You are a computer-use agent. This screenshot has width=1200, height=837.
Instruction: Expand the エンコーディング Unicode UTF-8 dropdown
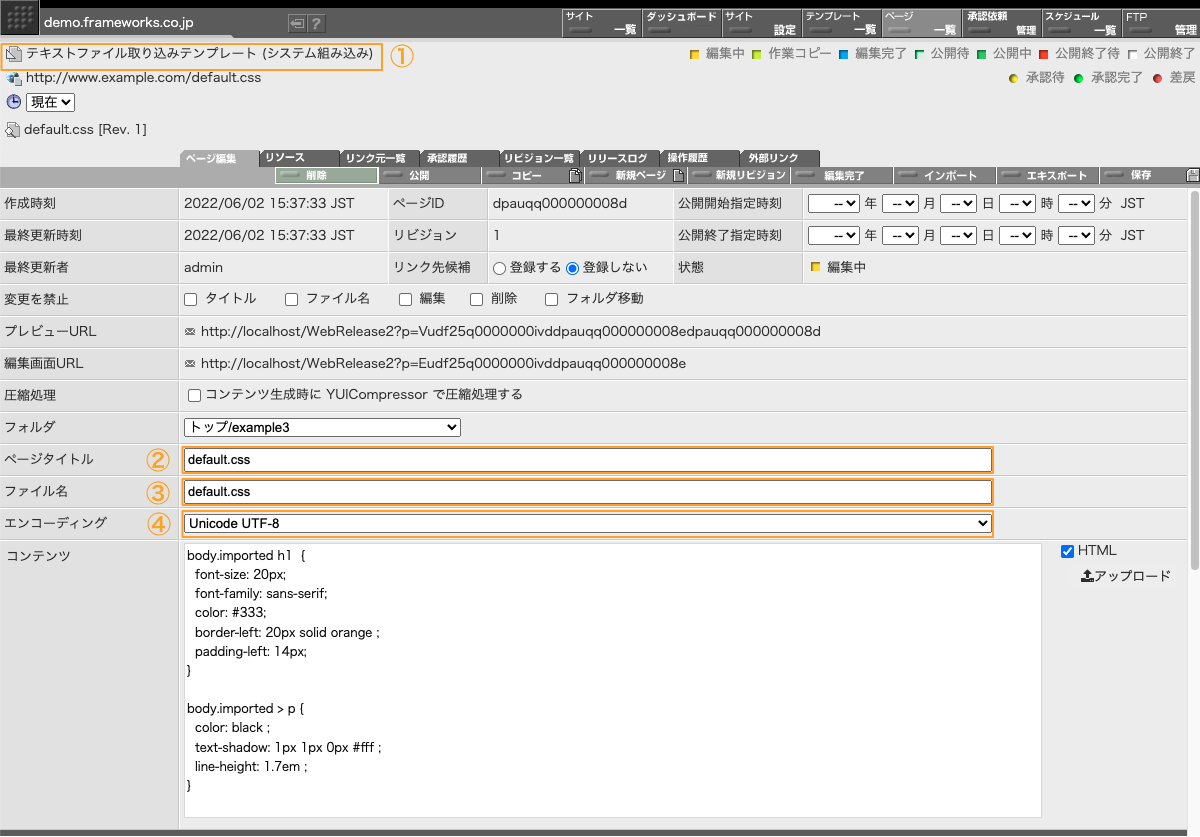[587, 523]
